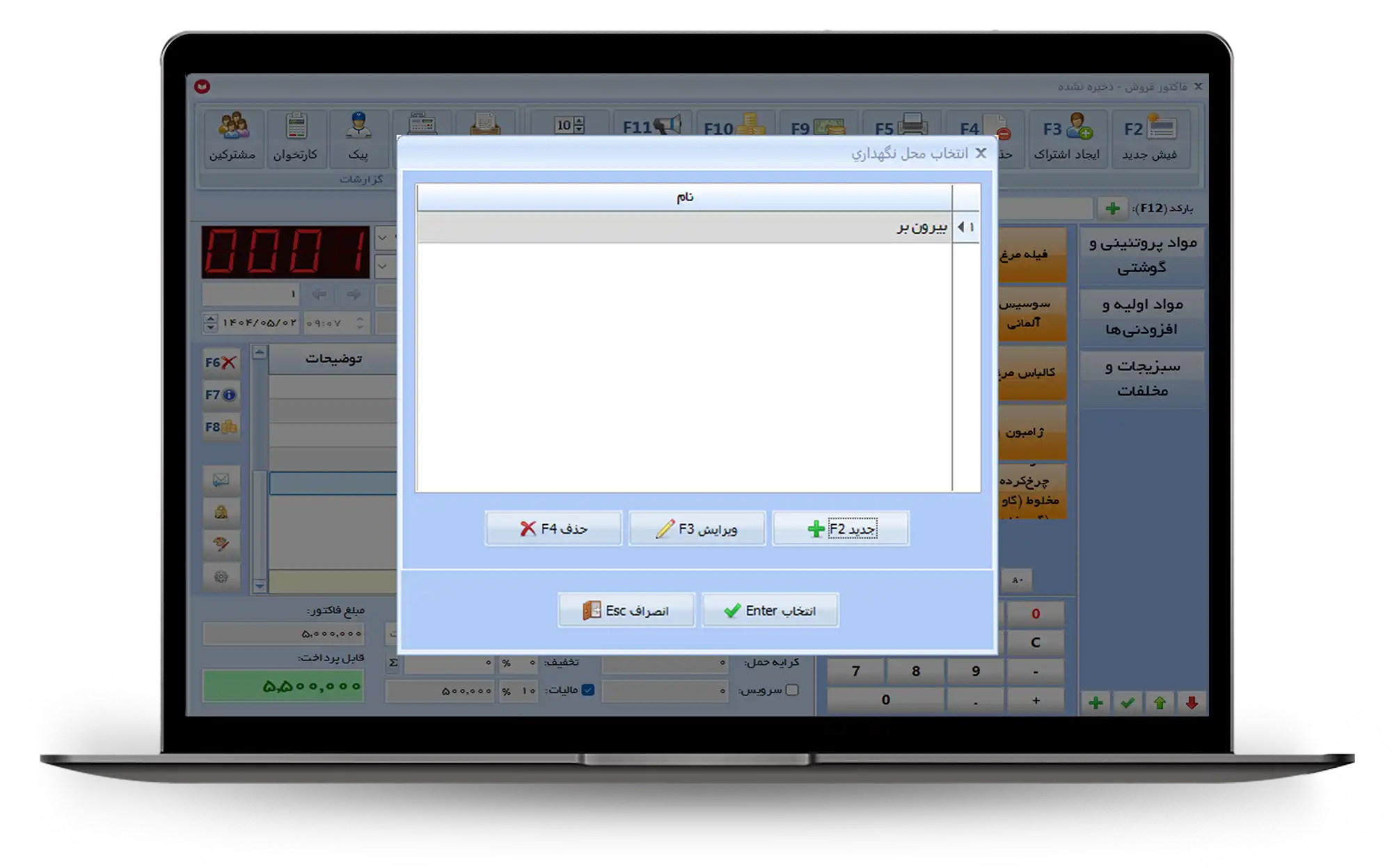Click the F2 فیش جدید icon
Image resolution: width=1392 pixels, height=868 pixels.
tap(1150, 138)
